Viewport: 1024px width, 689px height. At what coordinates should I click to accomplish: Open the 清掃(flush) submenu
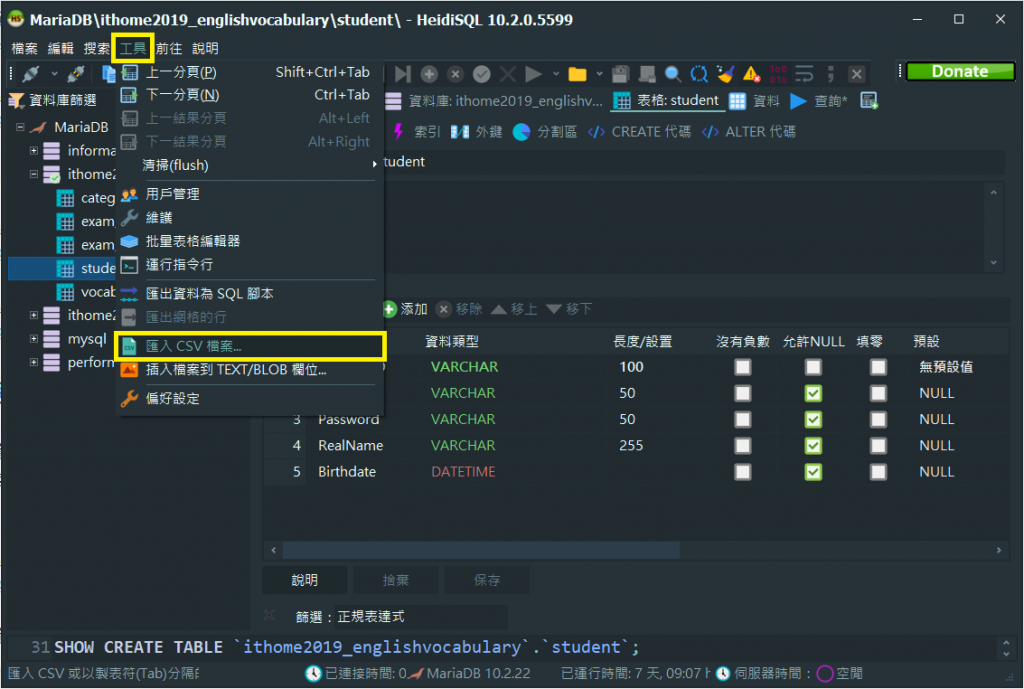pyautogui.click(x=250, y=165)
